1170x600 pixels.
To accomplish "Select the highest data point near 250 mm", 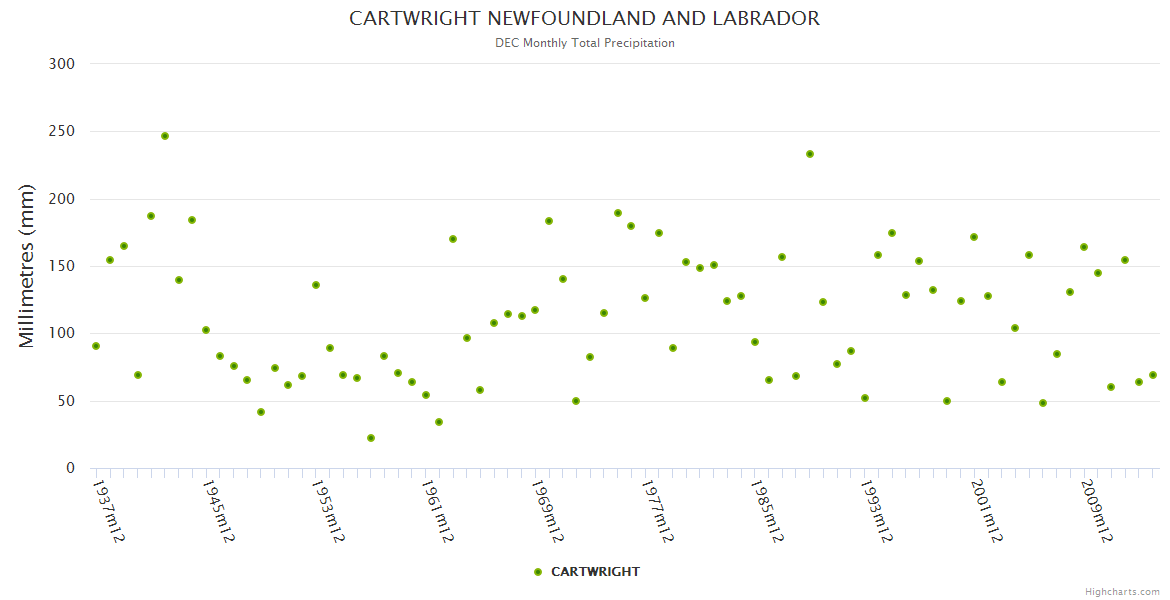I will [165, 136].
